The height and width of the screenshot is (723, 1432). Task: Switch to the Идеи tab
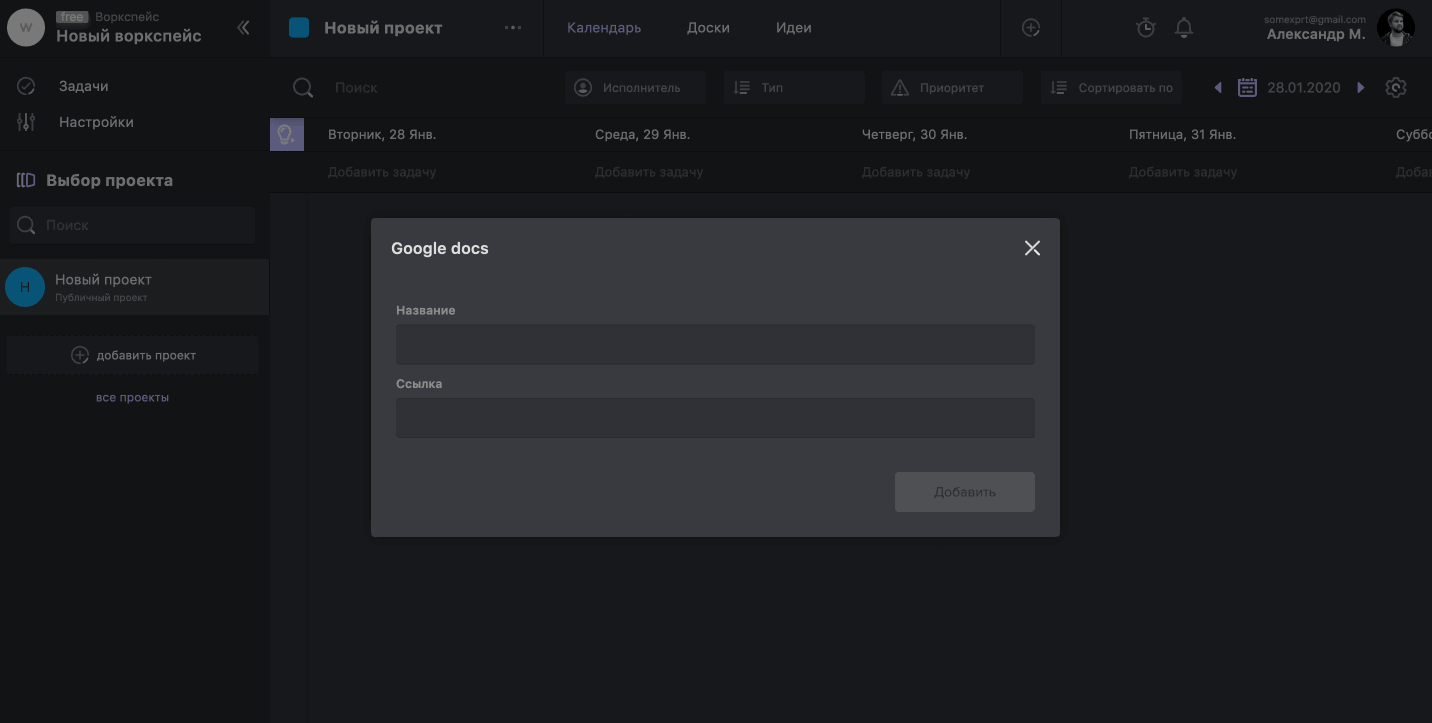(793, 28)
